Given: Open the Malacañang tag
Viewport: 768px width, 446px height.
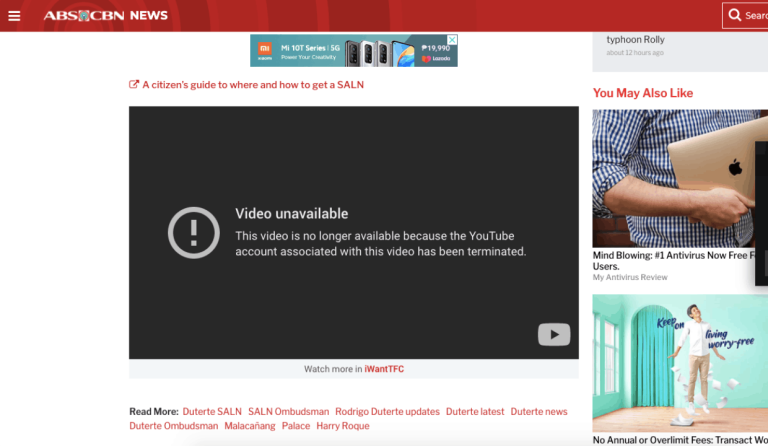Looking at the screenshot, I should (250, 426).
